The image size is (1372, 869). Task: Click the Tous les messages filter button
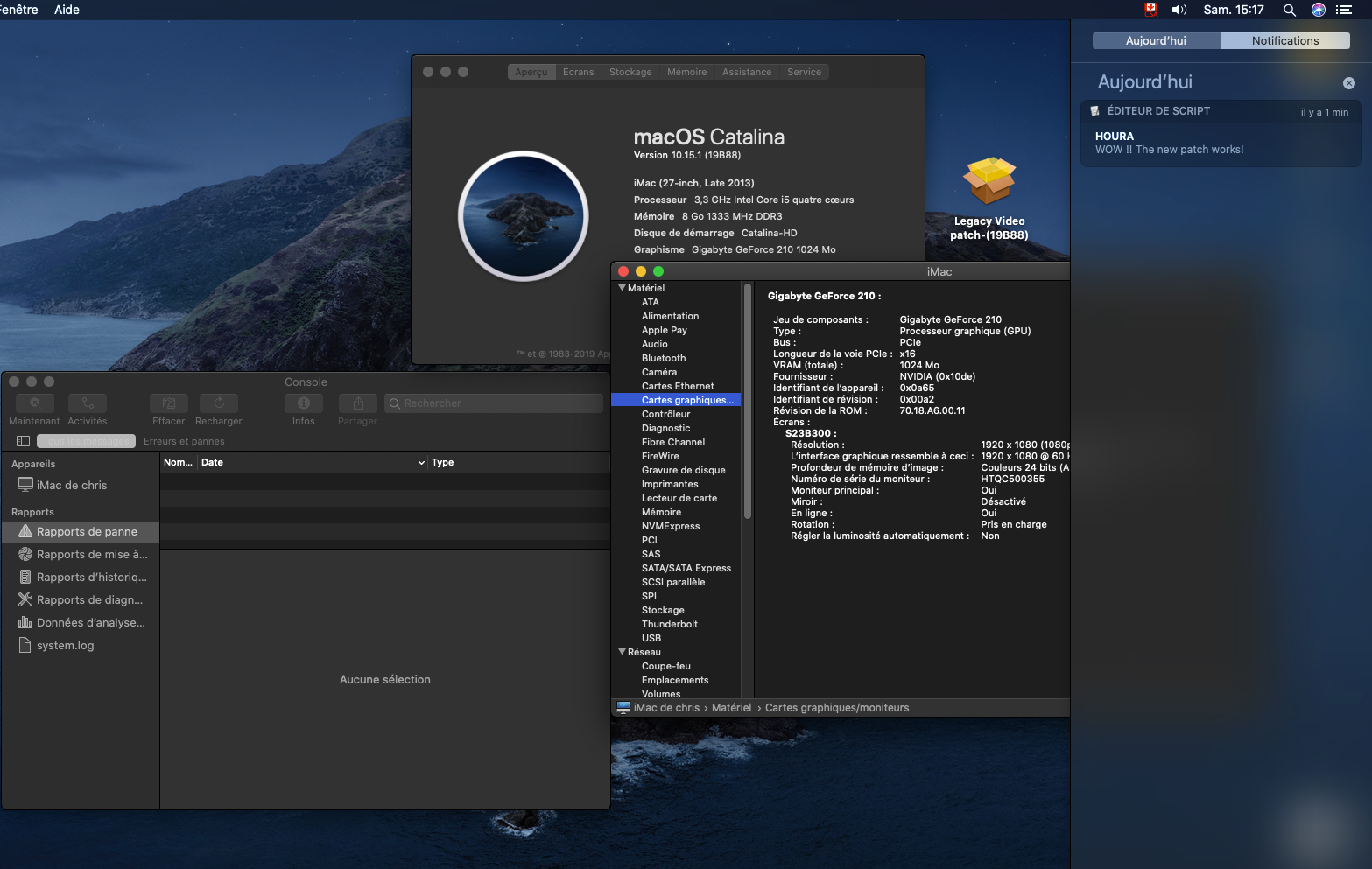pos(86,441)
